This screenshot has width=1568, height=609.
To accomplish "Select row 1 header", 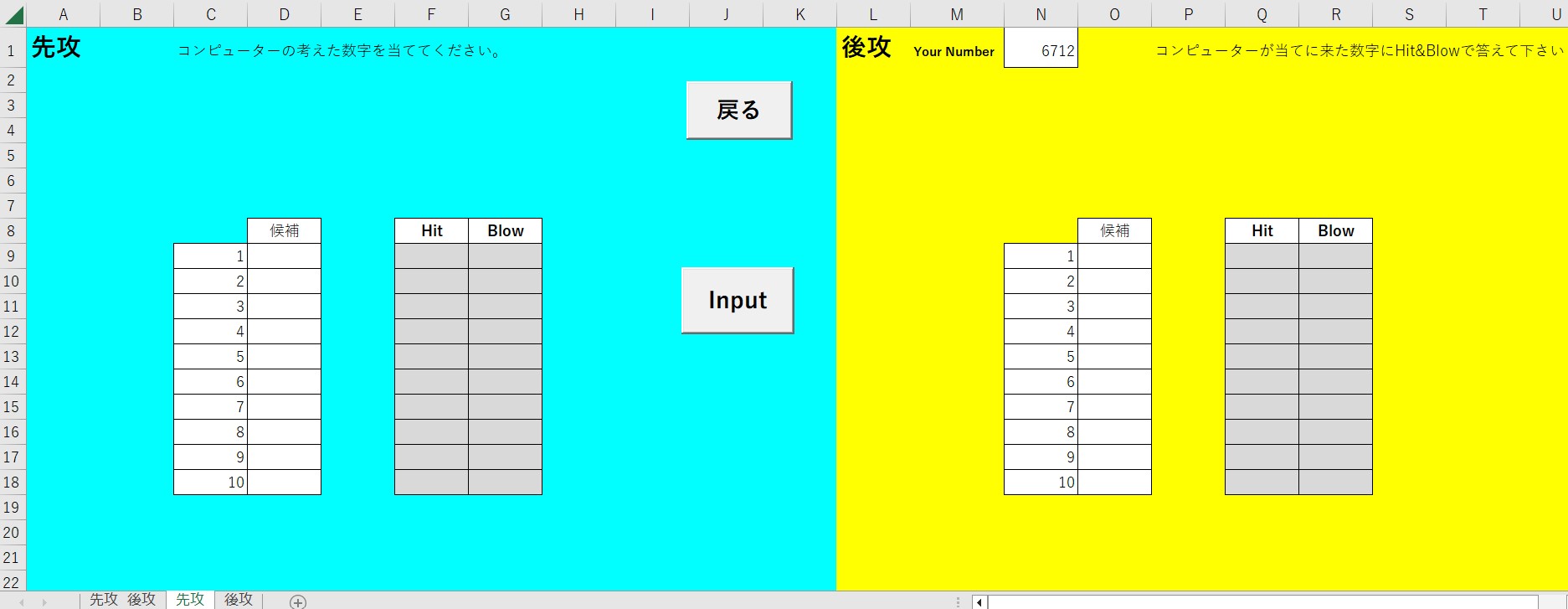I will click(x=12, y=50).
